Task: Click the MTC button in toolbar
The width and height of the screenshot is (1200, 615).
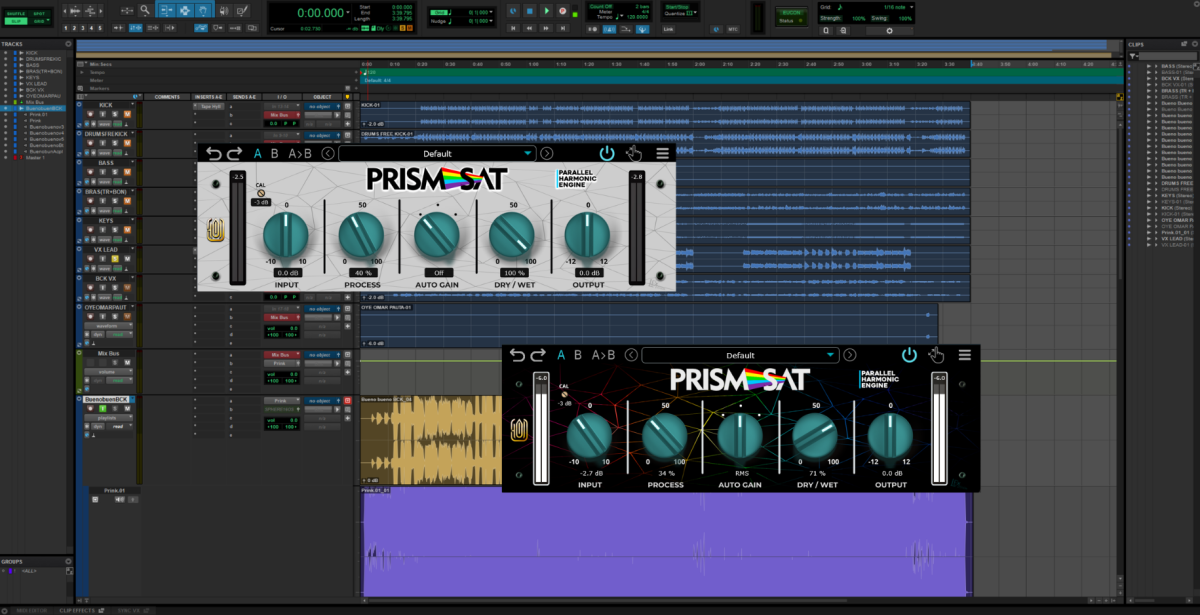Action: 732,29
